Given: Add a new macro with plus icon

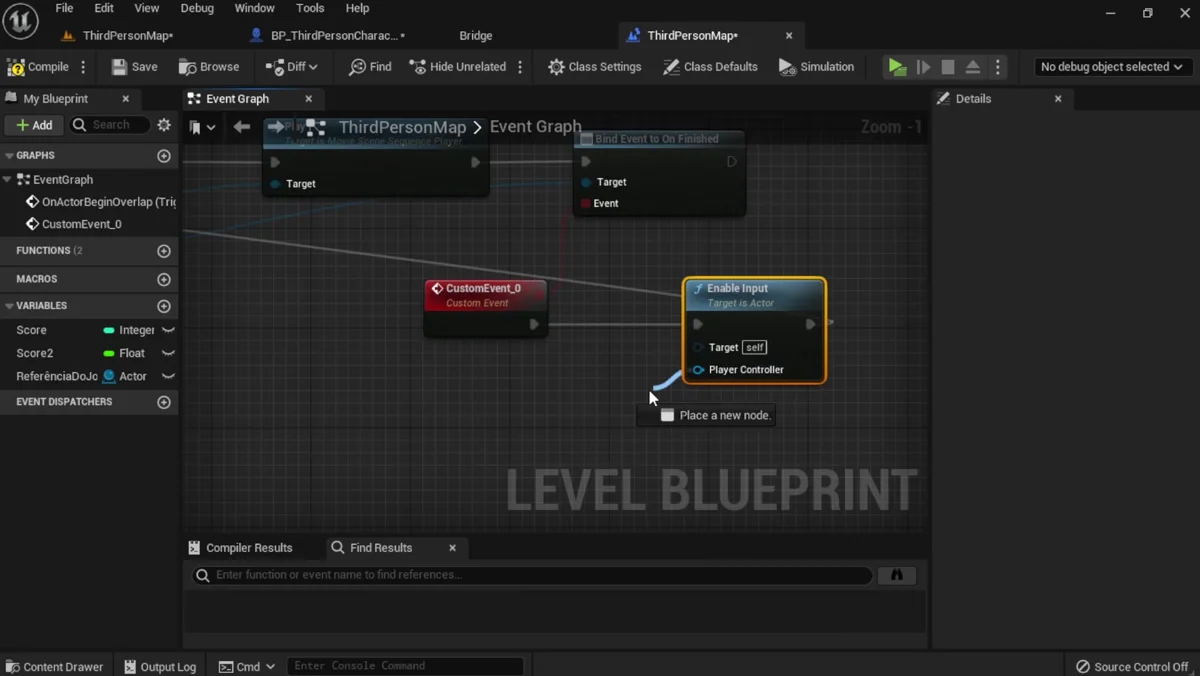Looking at the screenshot, I should [x=164, y=279].
